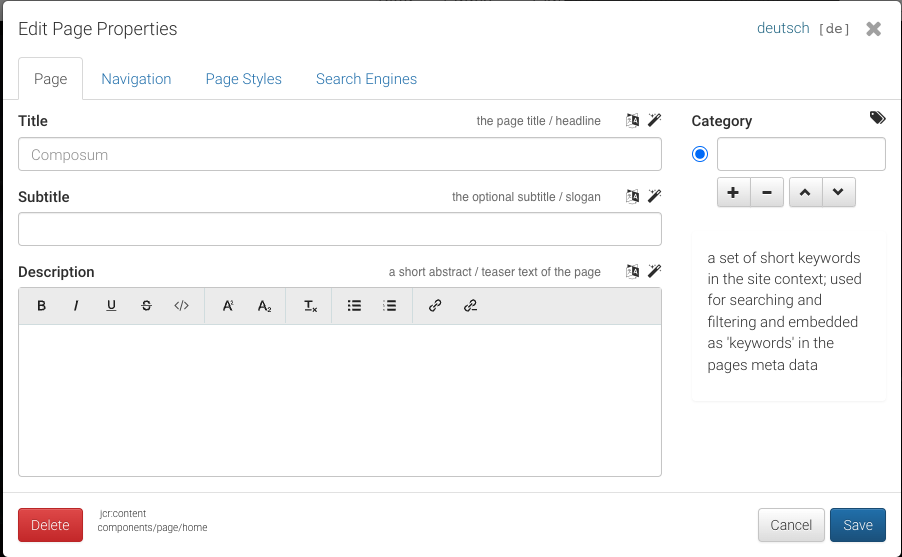Viewport: 902px width, 557px height.
Task: Click the deutsch language link
Action: click(783, 28)
